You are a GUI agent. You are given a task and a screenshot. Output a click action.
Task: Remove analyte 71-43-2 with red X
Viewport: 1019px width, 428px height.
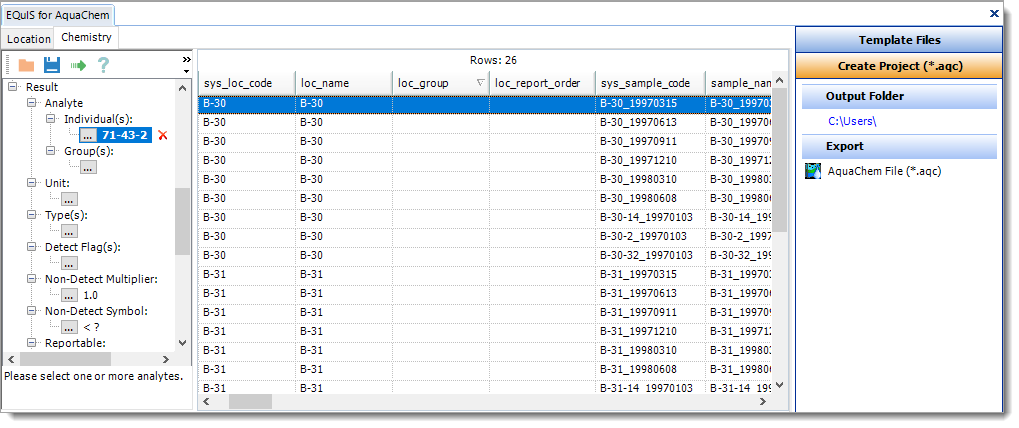pos(163,135)
